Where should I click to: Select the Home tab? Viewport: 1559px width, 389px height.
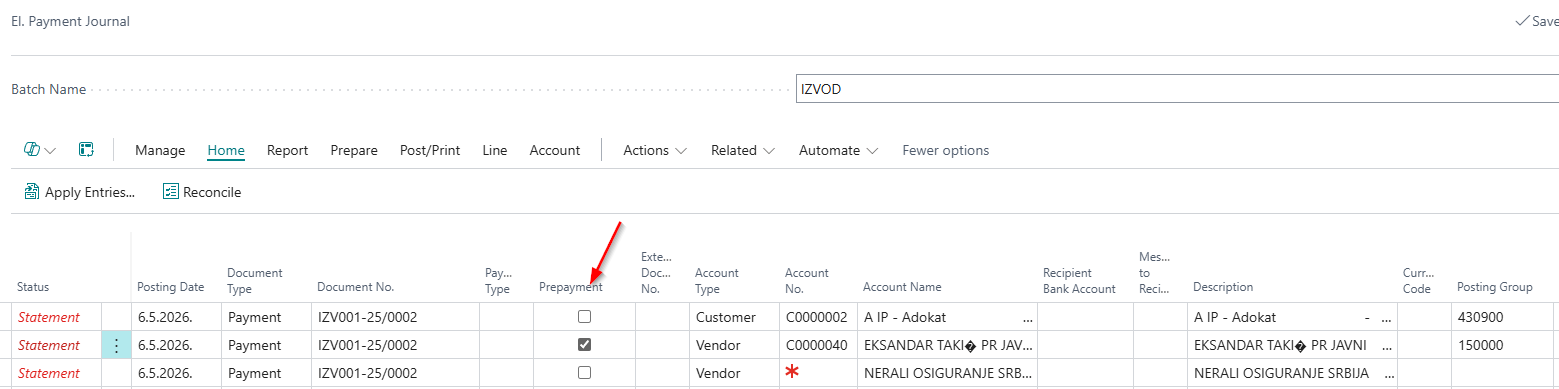(226, 150)
